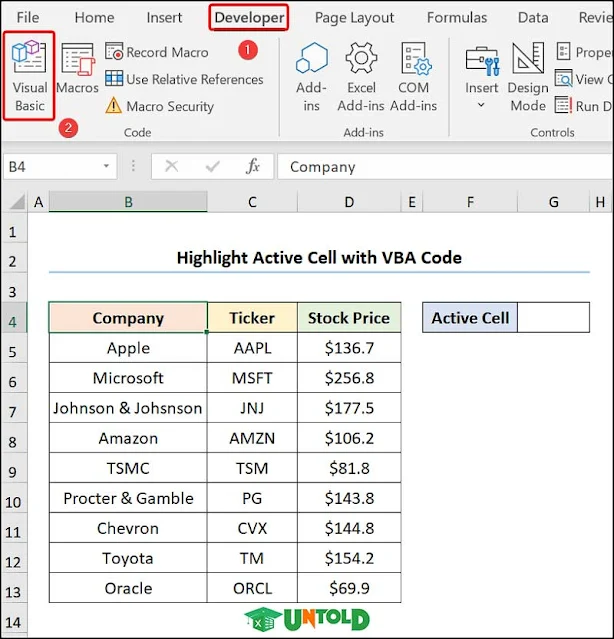The width and height of the screenshot is (614, 639).
Task: Open Insert Function fx dialog
Action: click(x=253, y=166)
